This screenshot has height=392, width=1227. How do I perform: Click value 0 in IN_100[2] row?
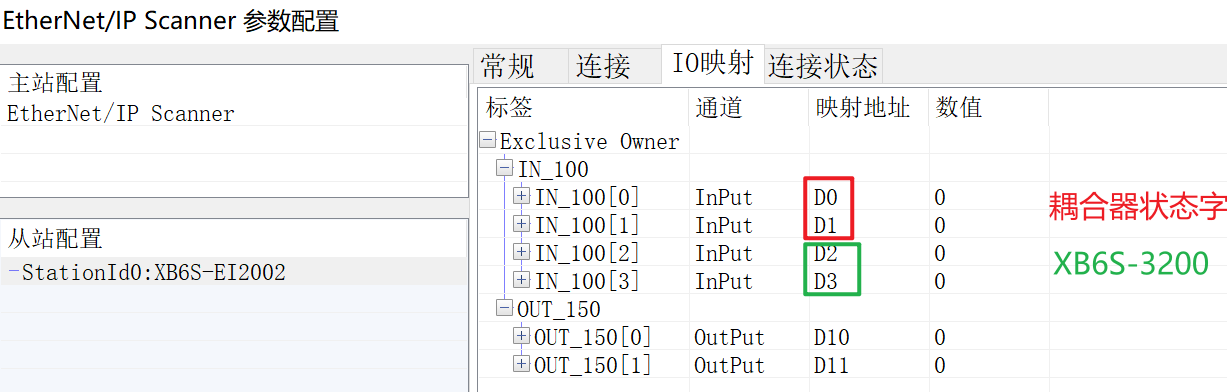coord(940,254)
